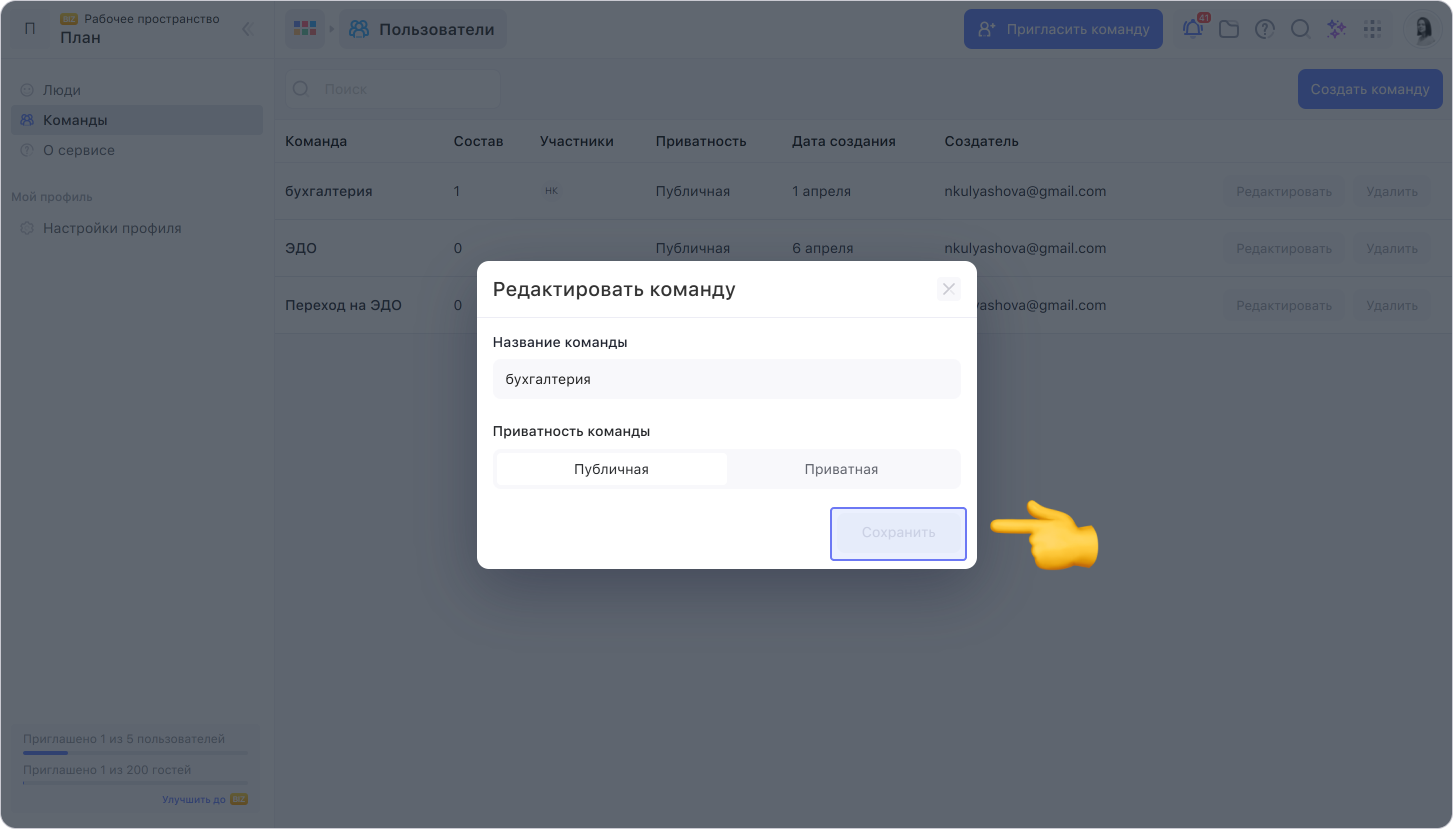Open the grid apps menu icon
Viewport: 1453px width, 829px height.
1372,29
